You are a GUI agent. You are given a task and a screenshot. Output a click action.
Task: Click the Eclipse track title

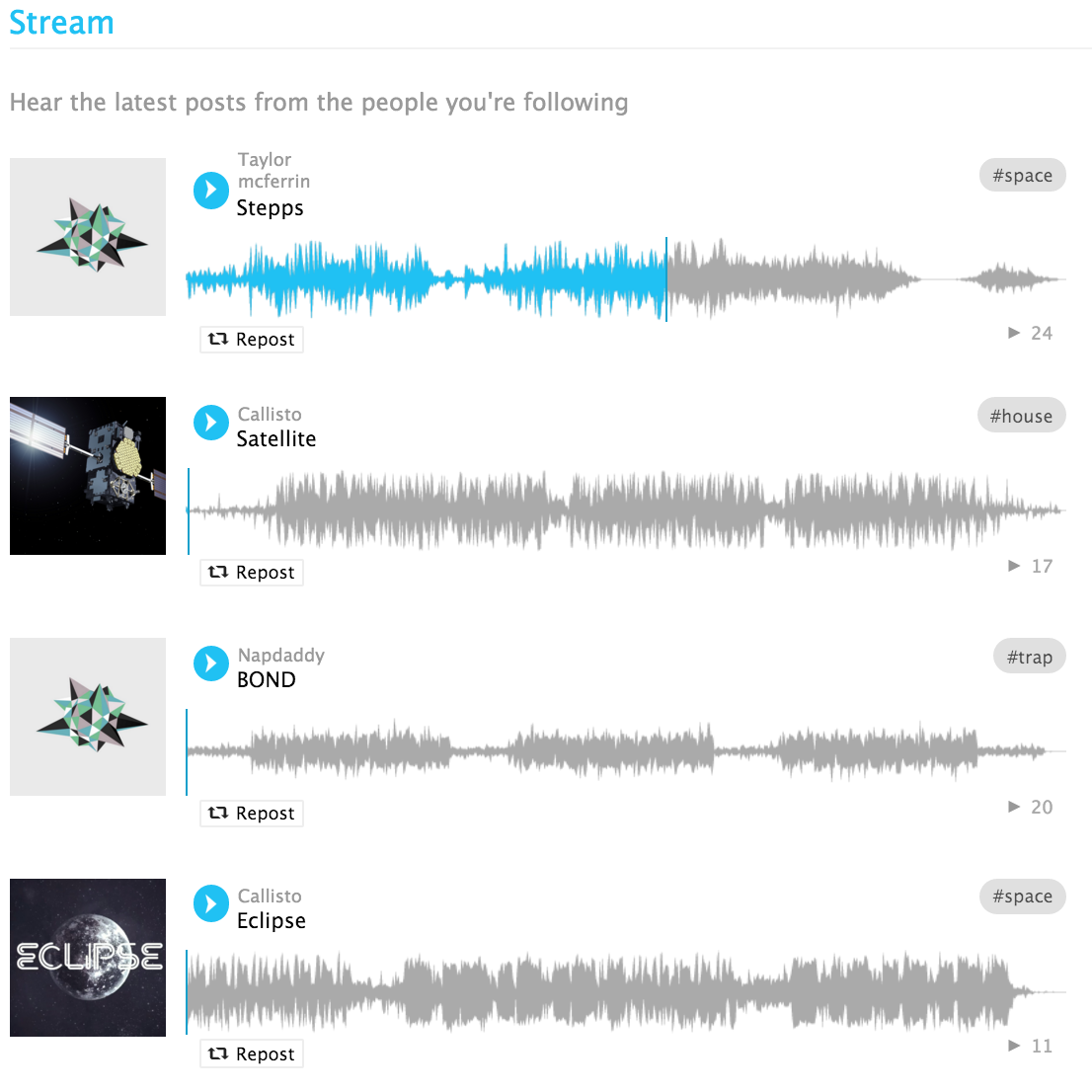272,921
